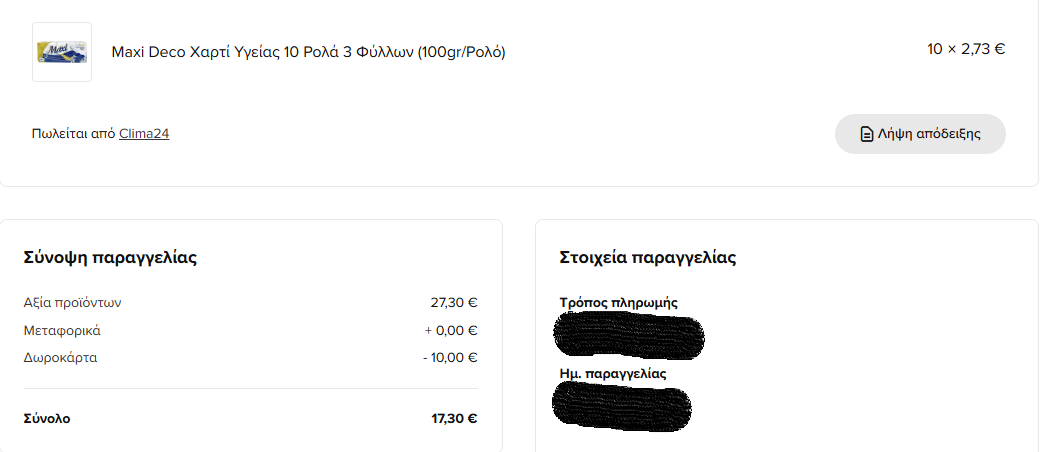
Task: Click the - 10,00 € gift card discount
Action: 450,358
